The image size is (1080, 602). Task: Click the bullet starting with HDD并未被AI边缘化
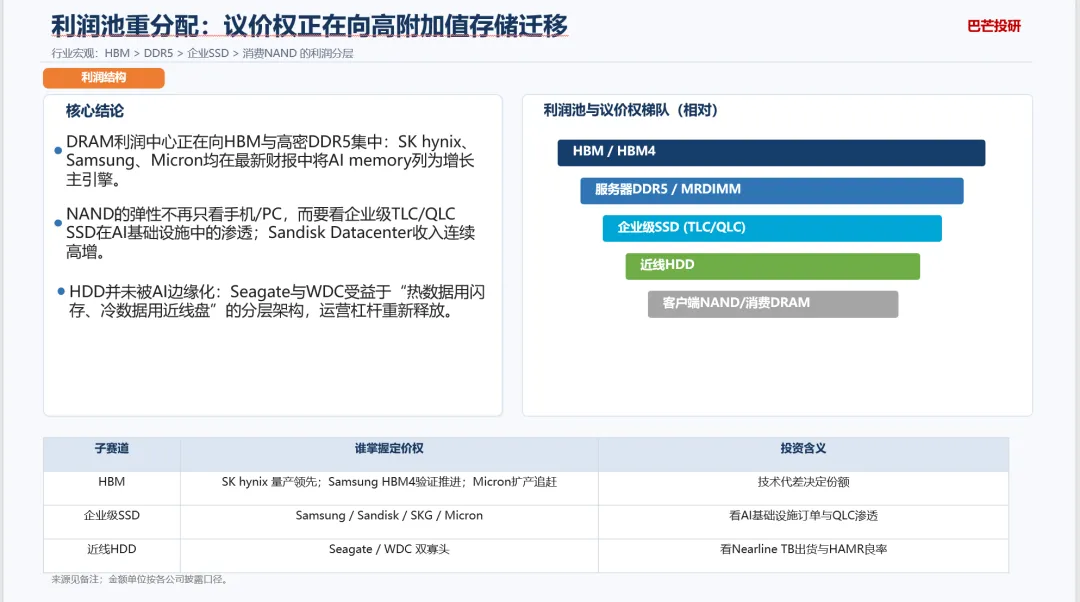coord(276,301)
